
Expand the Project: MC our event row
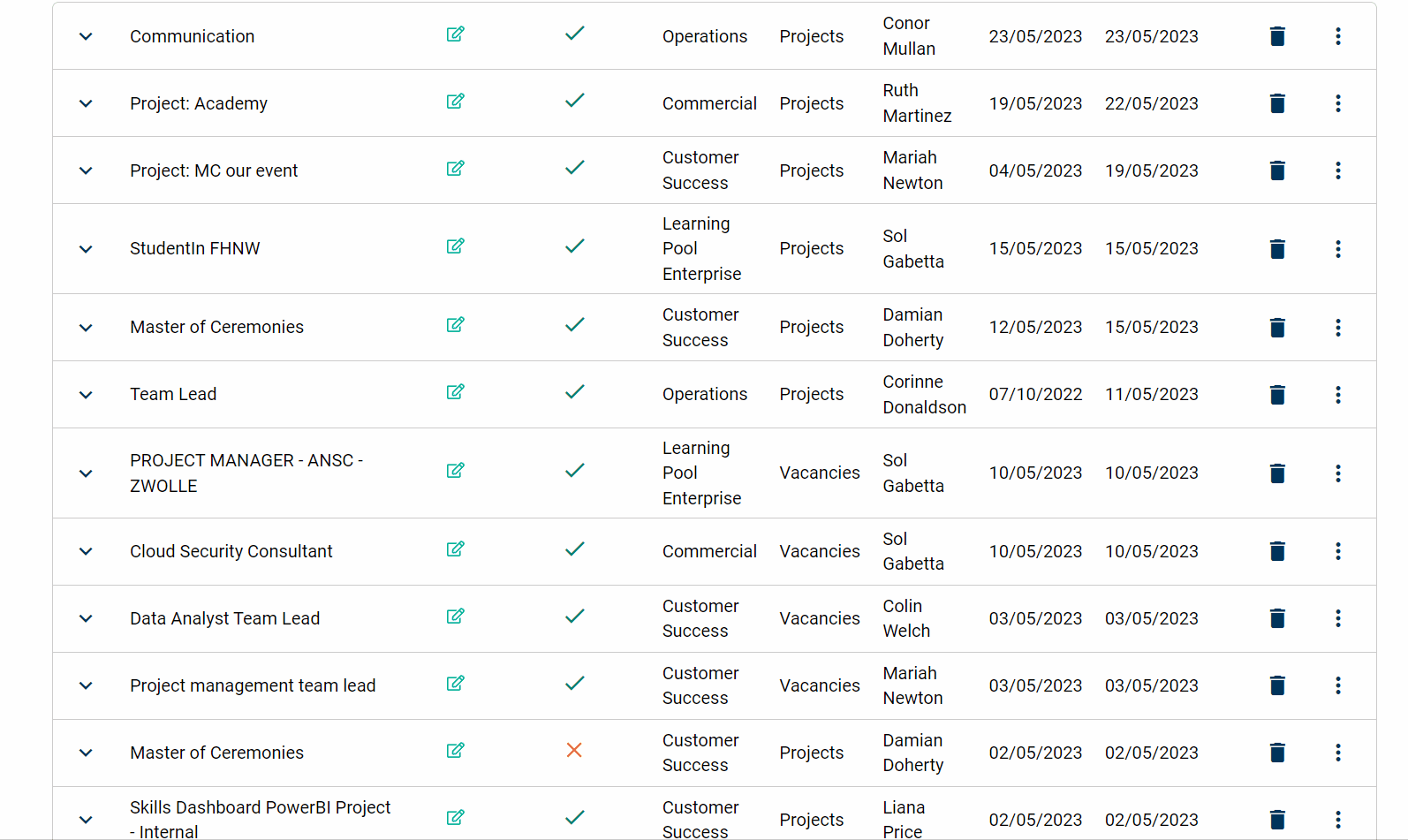(x=86, y=170)
